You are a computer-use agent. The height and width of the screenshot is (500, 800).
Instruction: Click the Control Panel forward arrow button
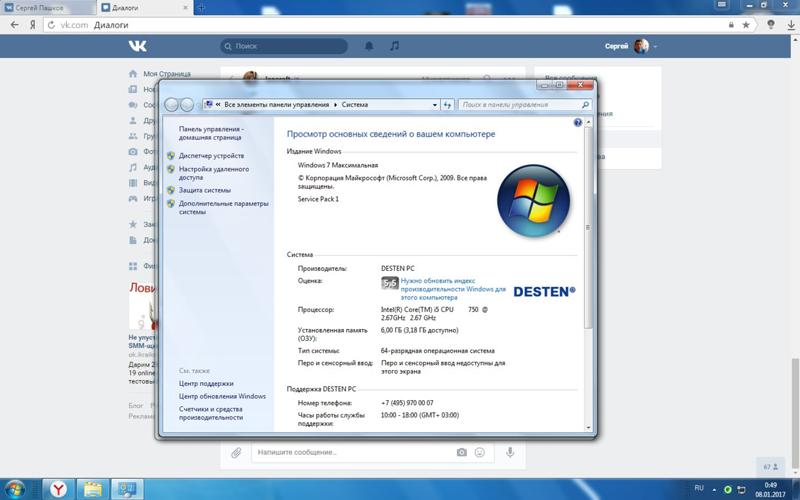[x=187, y=105]
